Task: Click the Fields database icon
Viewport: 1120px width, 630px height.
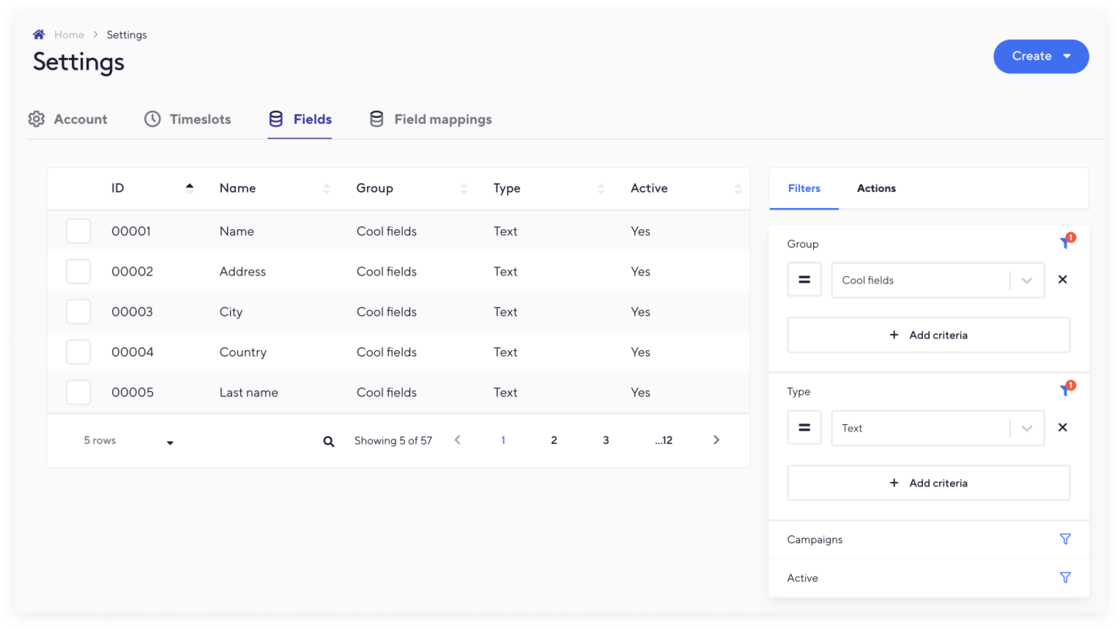Action: [x=276, y=119]
